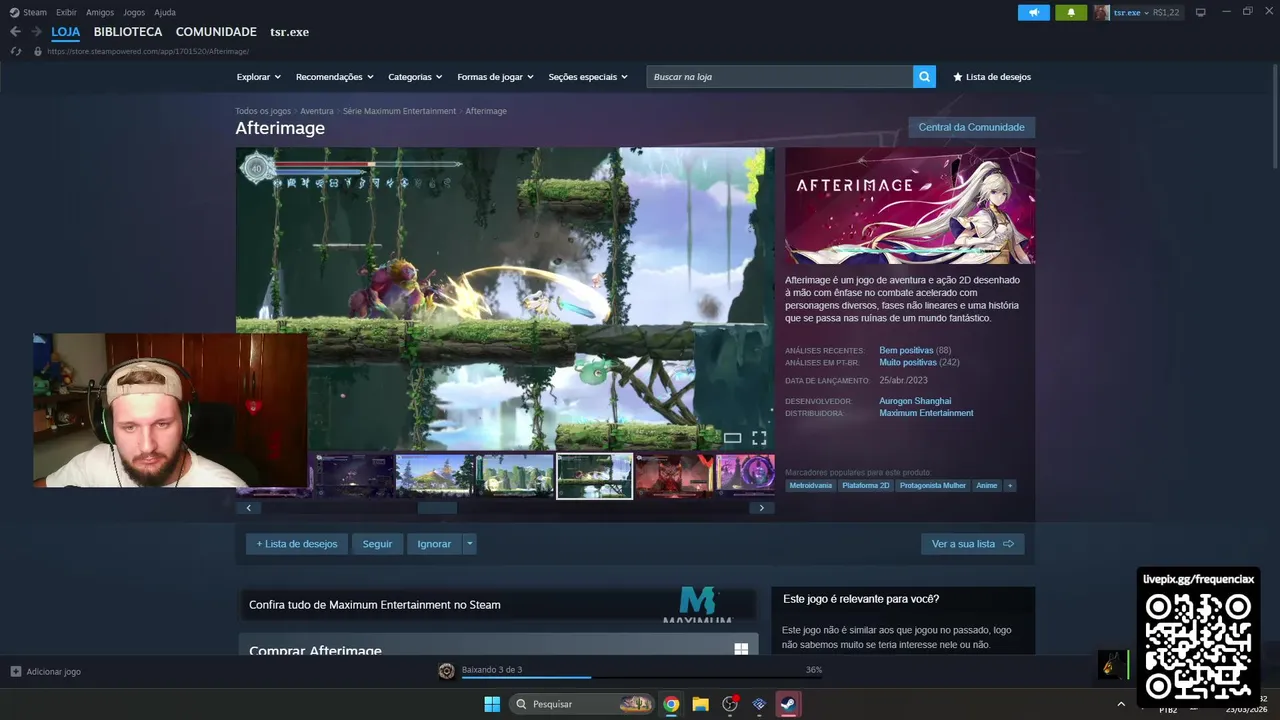
Task: Click the taskbar Pesquisar search box
Action: pyautogui.click(x=582, y=704)
